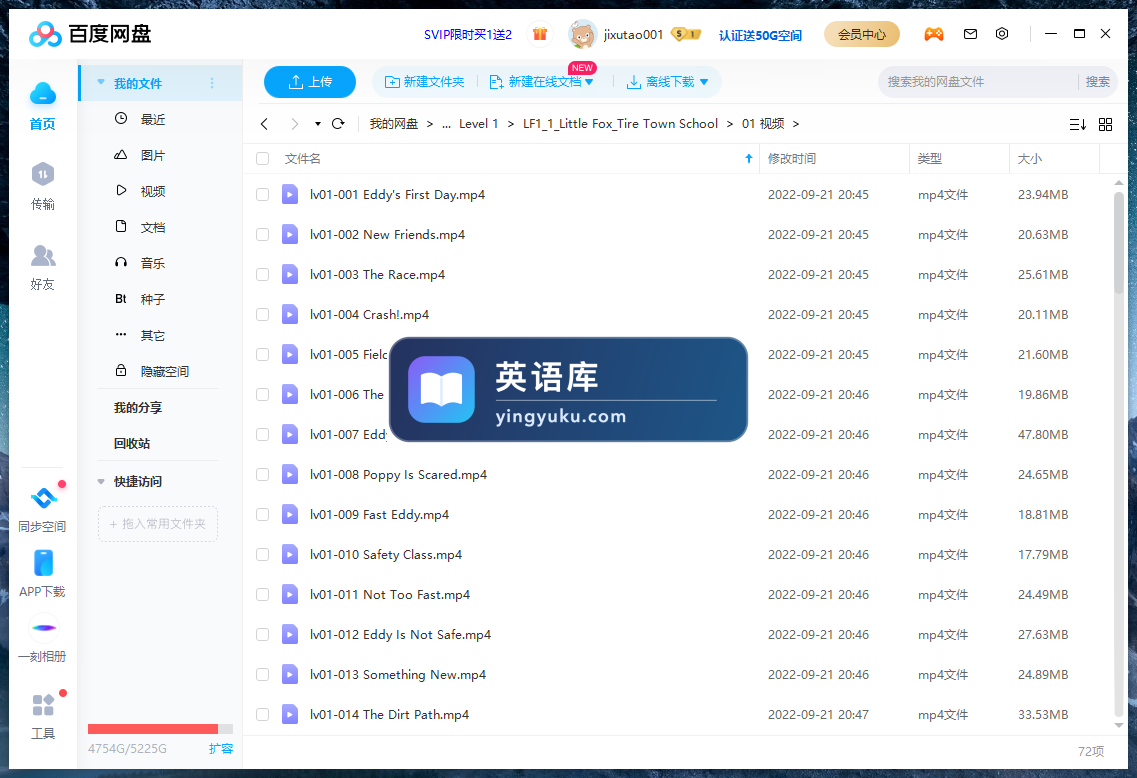Sort by 大小 column header
This screenshot has width=1137, height=778.
pos(1029,159)
